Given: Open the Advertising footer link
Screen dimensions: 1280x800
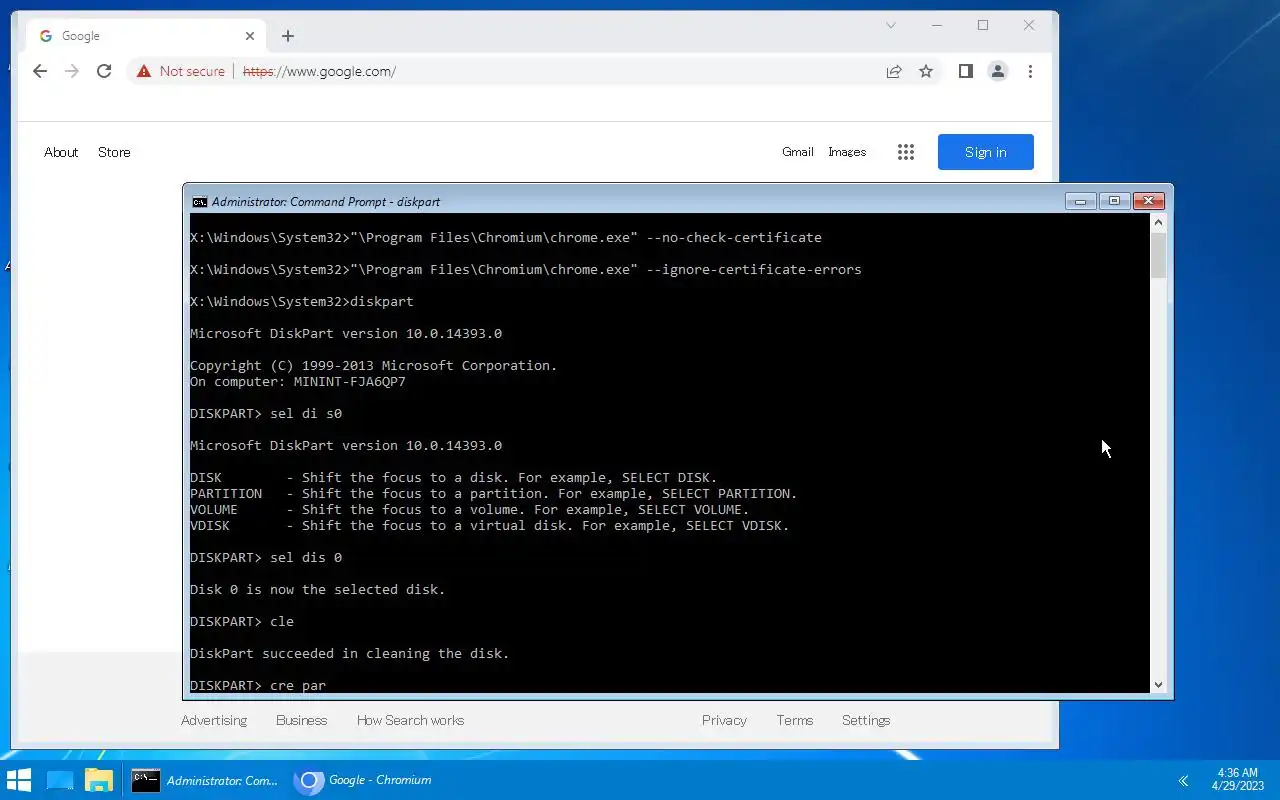Looking at the screenshot, I should [x=214, y=720].
